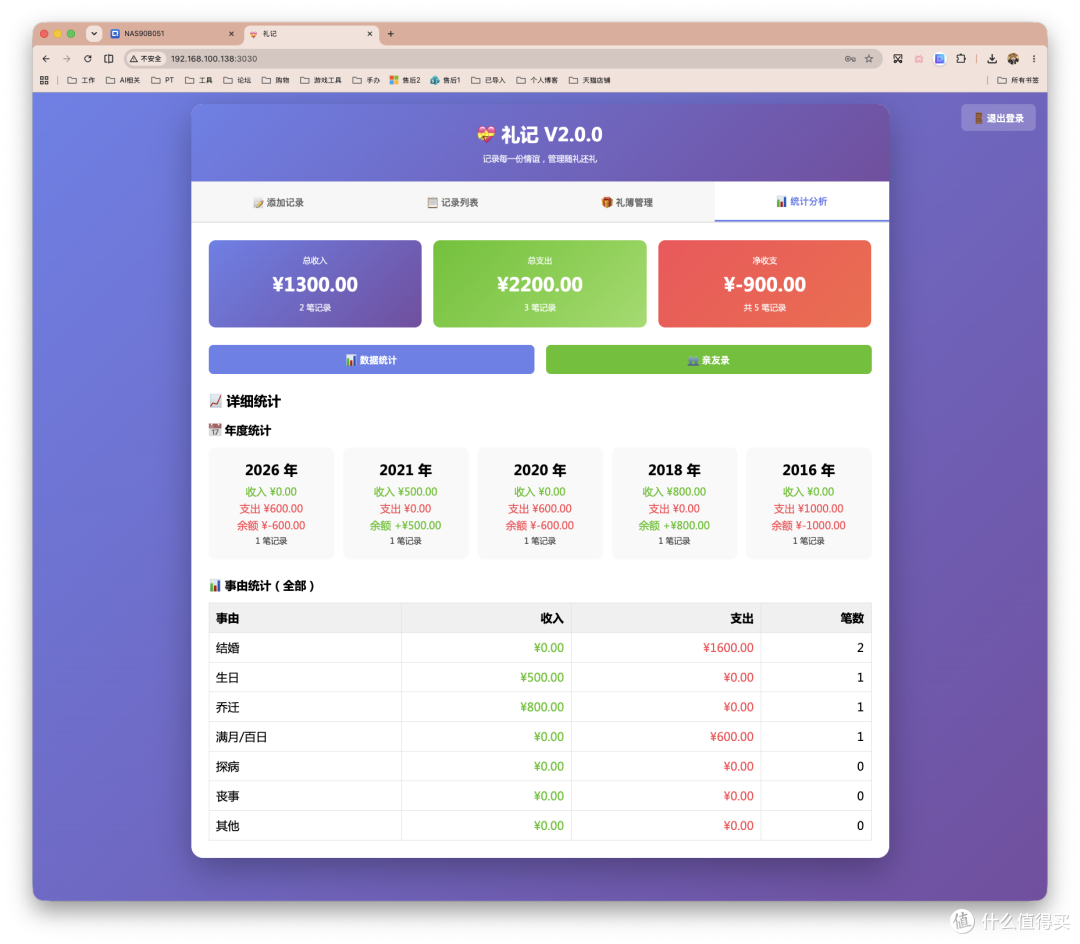This screenshot has height=944, width=1080.
Task: Click the browser forward arrow
Action: (67, 59)
